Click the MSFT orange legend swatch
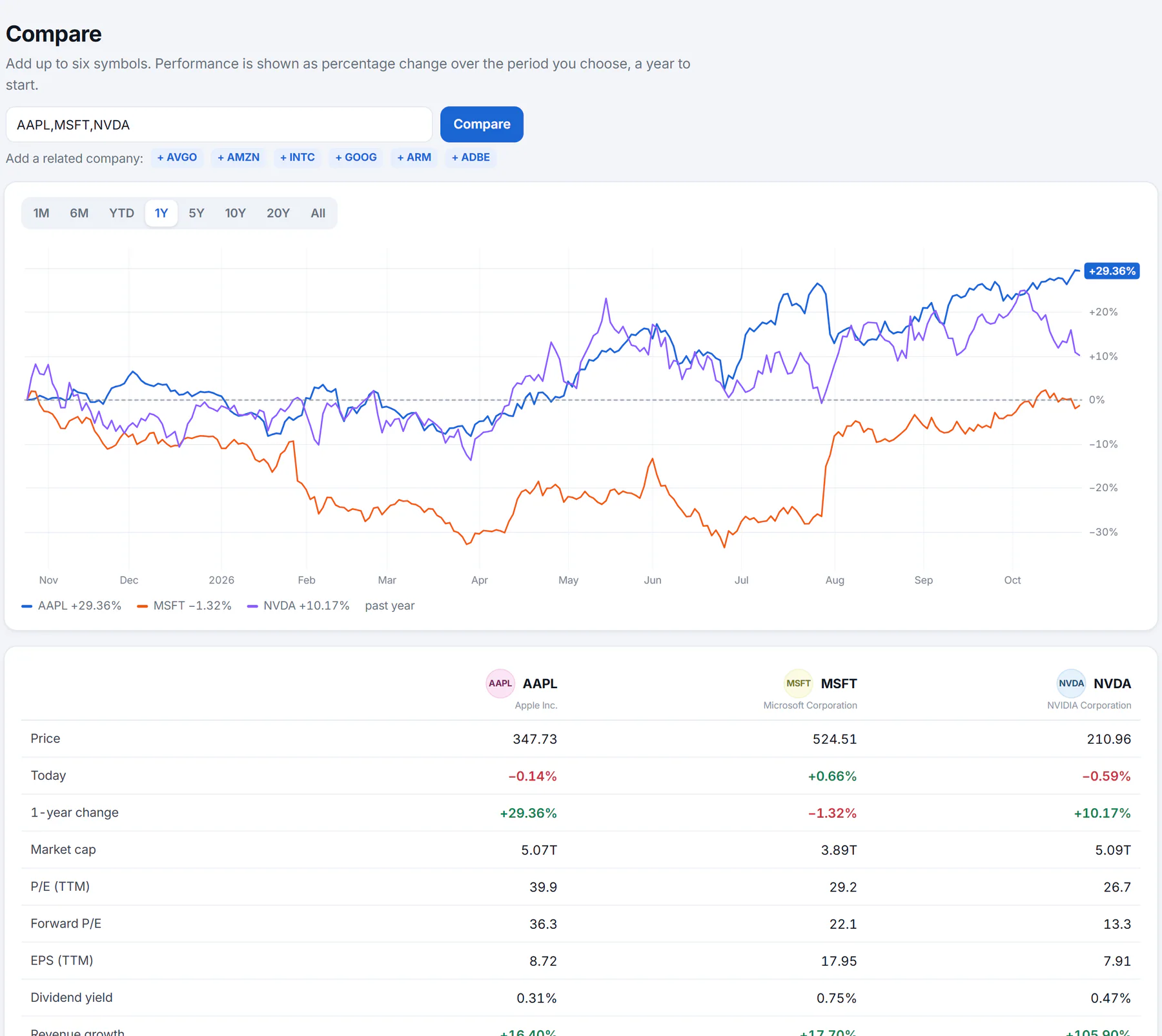 pos(142,606)
